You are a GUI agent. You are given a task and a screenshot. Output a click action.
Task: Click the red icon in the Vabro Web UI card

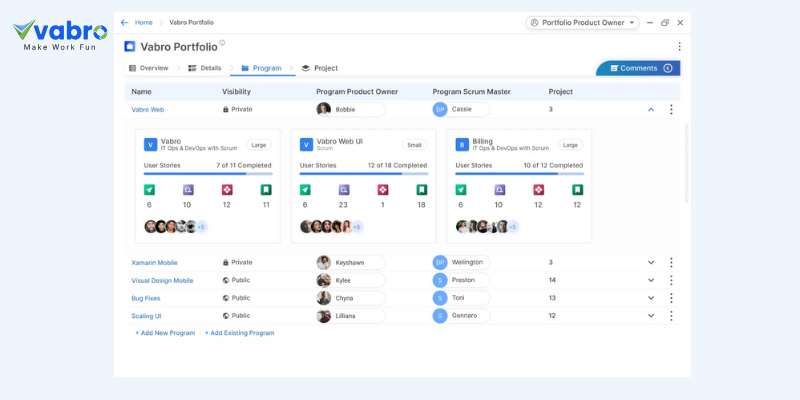coord(383,190)
